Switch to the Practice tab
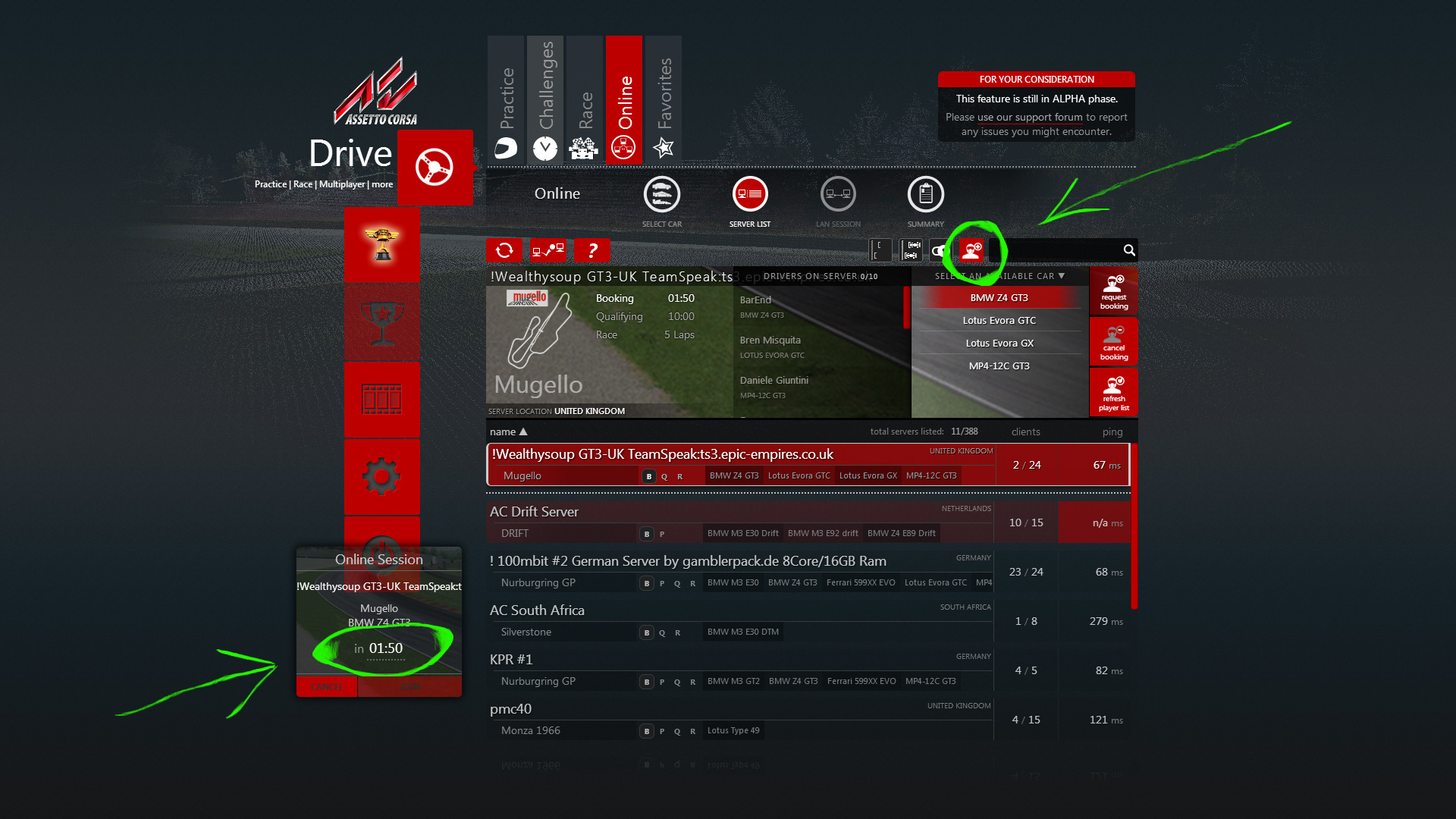The width and height of the screenshot is (1456, 819). [506, 100]
